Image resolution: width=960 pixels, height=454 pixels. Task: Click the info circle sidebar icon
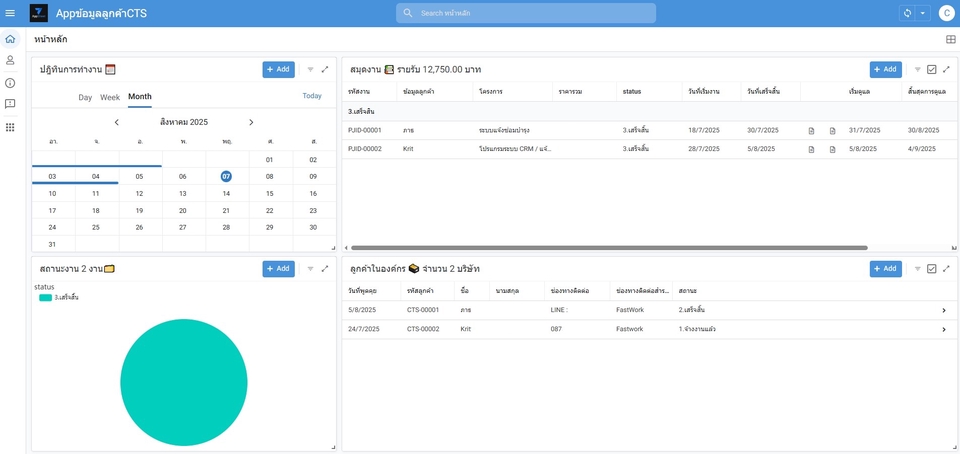10,82
